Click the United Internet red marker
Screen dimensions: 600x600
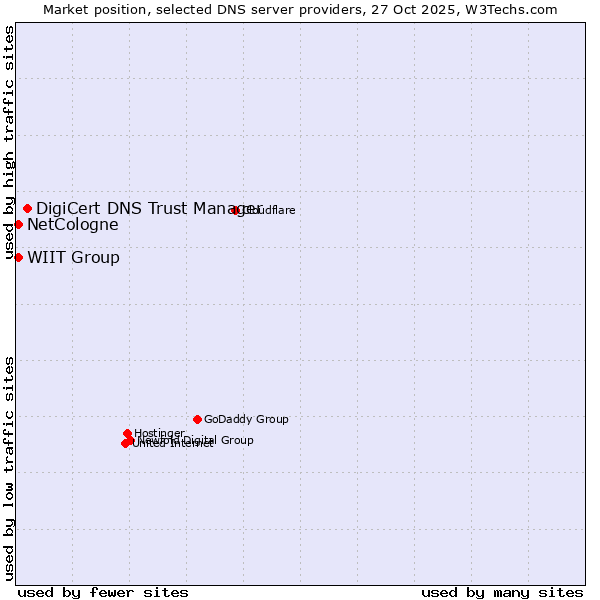(x=125, y=443)
